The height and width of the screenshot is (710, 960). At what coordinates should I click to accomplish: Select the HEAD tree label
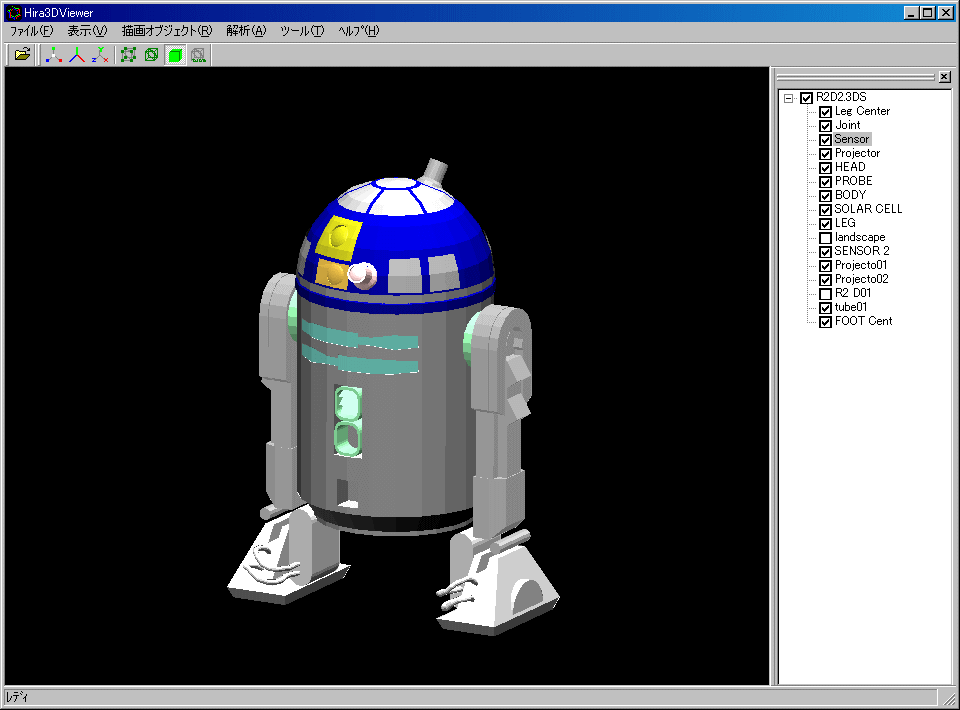click(850, 167)
